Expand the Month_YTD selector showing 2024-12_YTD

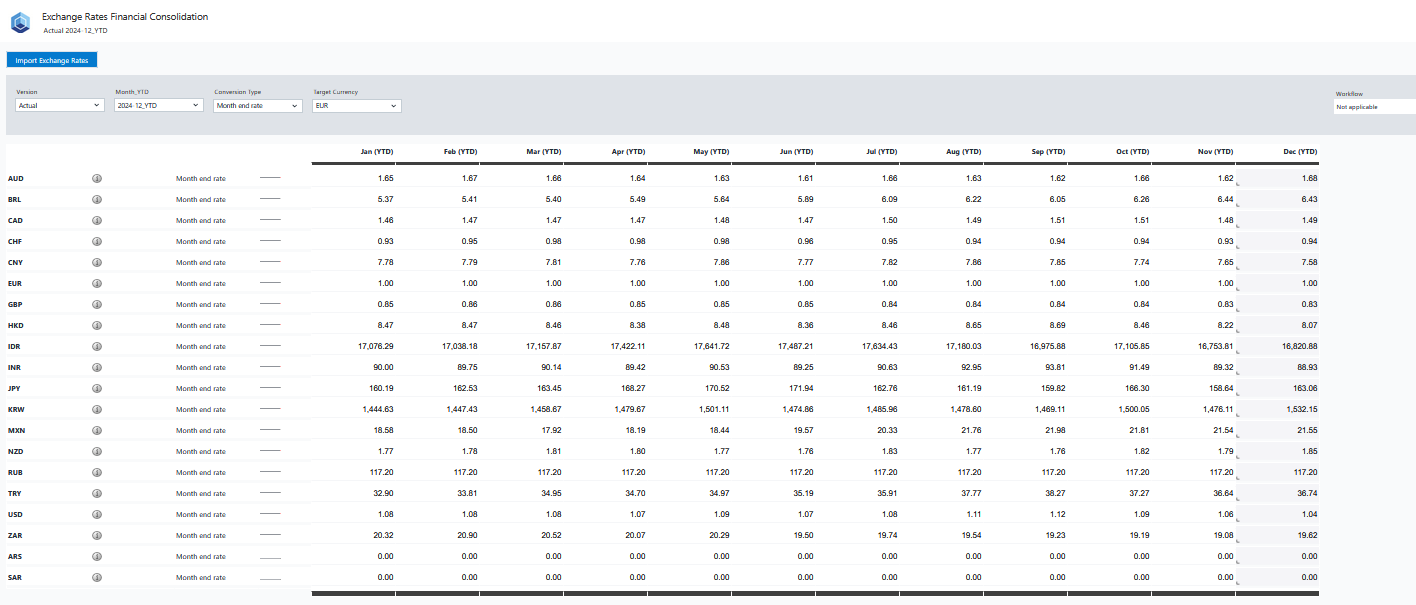coord(157,104)
